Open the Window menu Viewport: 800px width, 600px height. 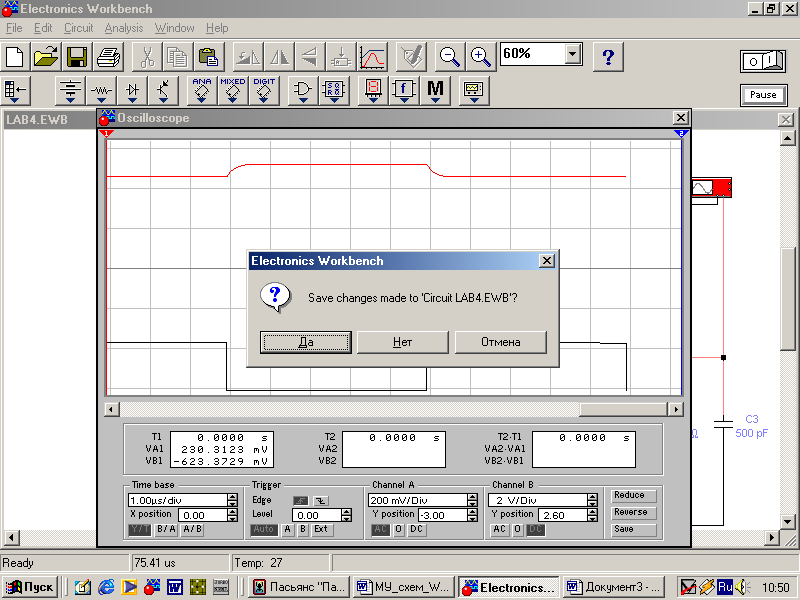174,28
